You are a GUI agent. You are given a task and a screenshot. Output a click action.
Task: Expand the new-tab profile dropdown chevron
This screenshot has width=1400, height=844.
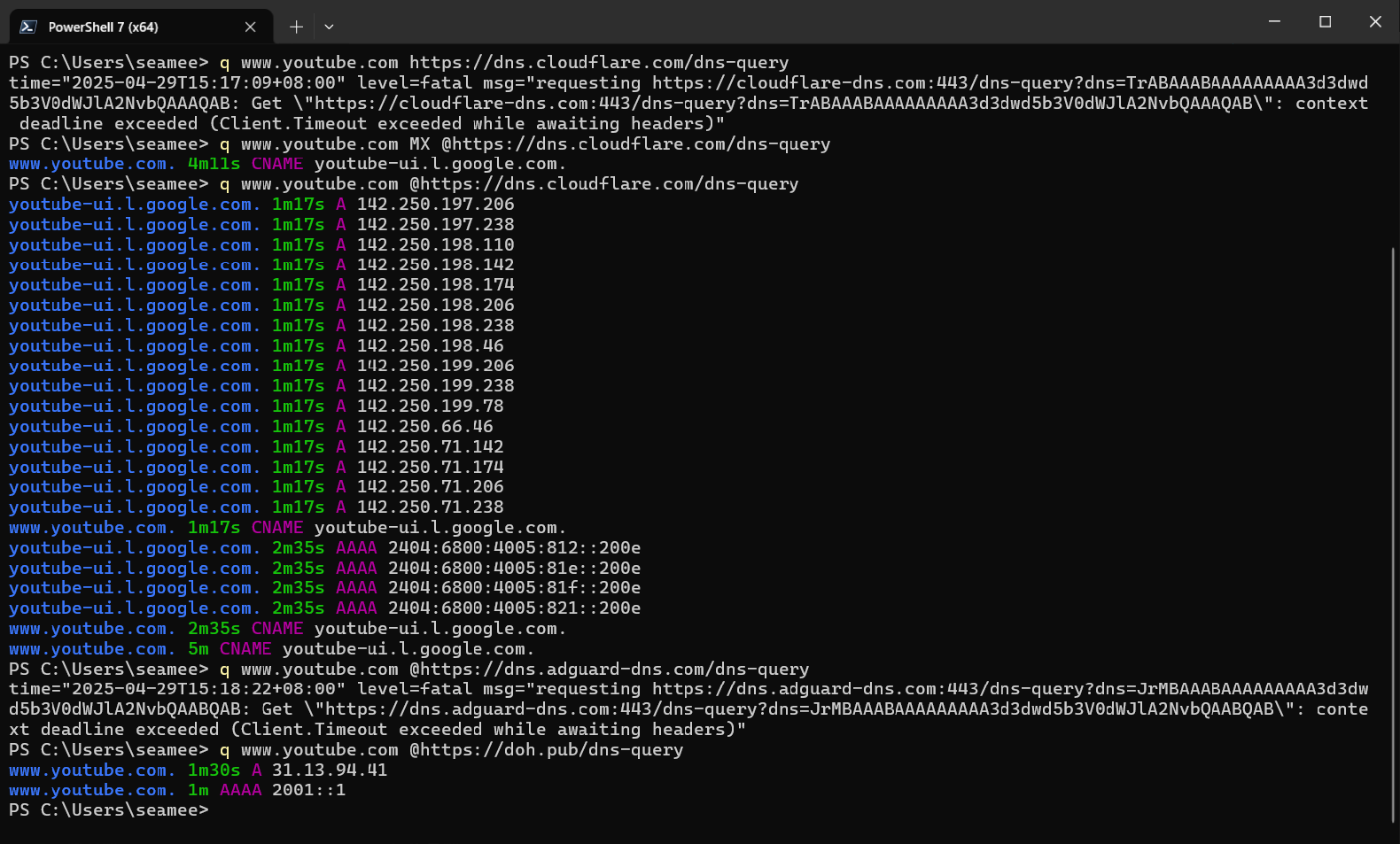click(329, 27)
